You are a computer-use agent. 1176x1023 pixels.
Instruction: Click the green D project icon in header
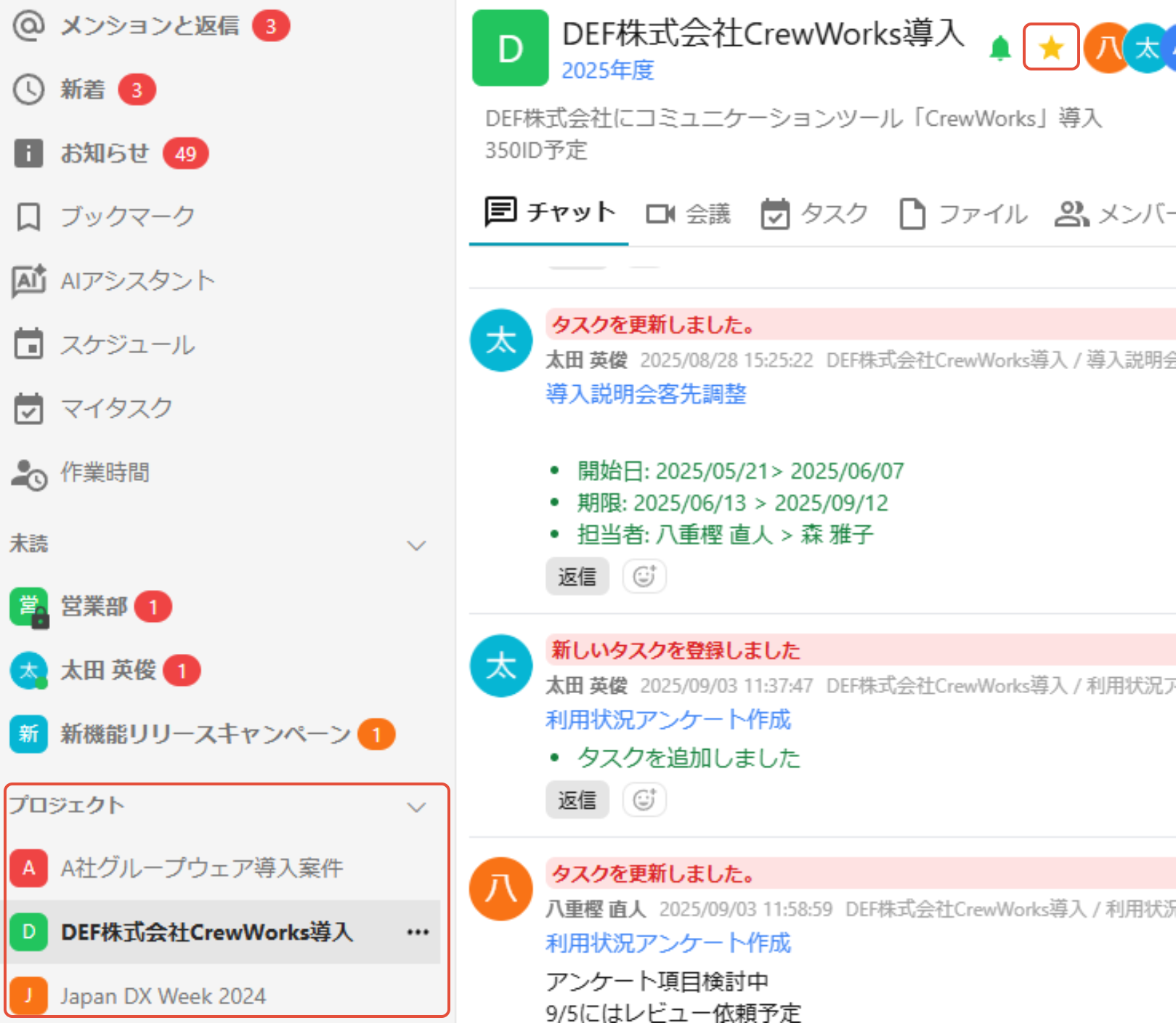[x=511, y=48]
